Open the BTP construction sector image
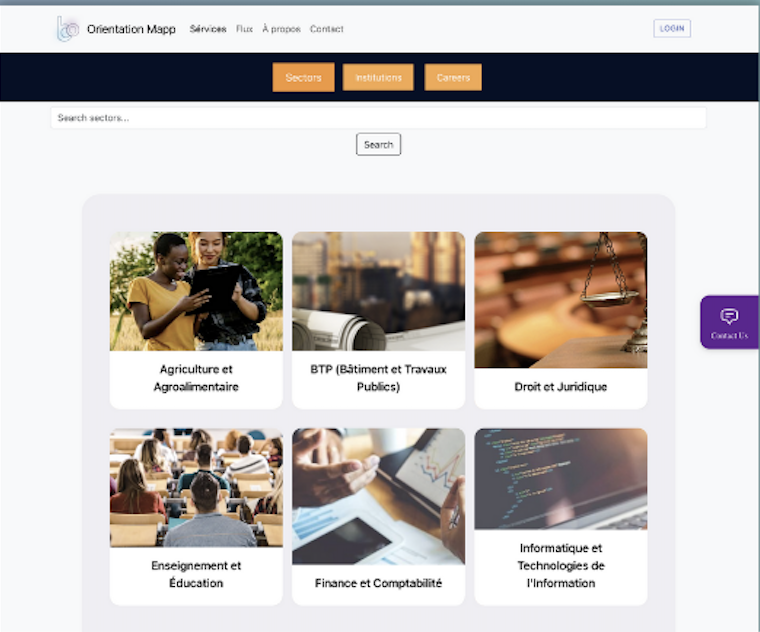The image size is (760, 632). (379, 291)
